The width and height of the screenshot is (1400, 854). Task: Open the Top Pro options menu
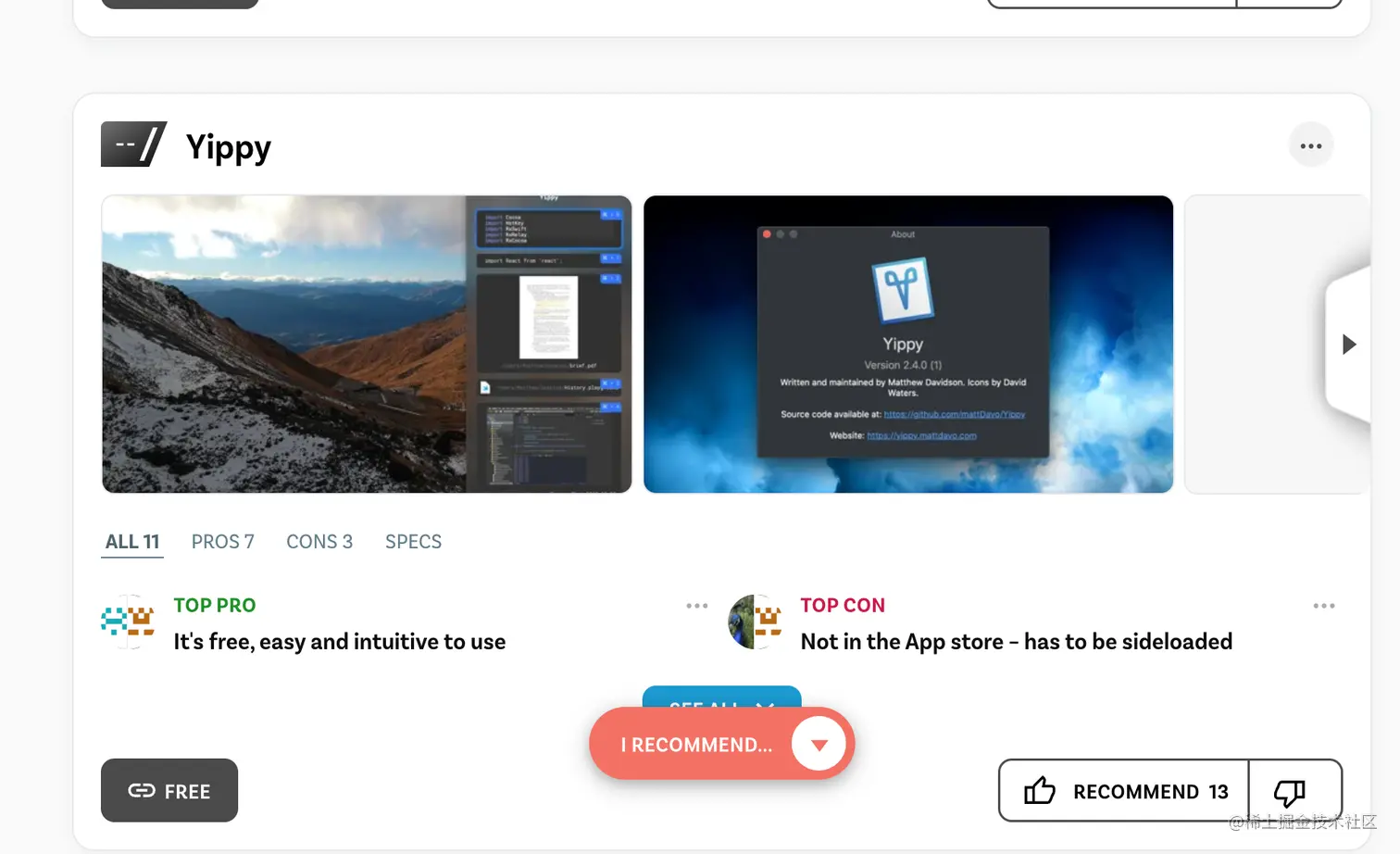click(696, 606)
